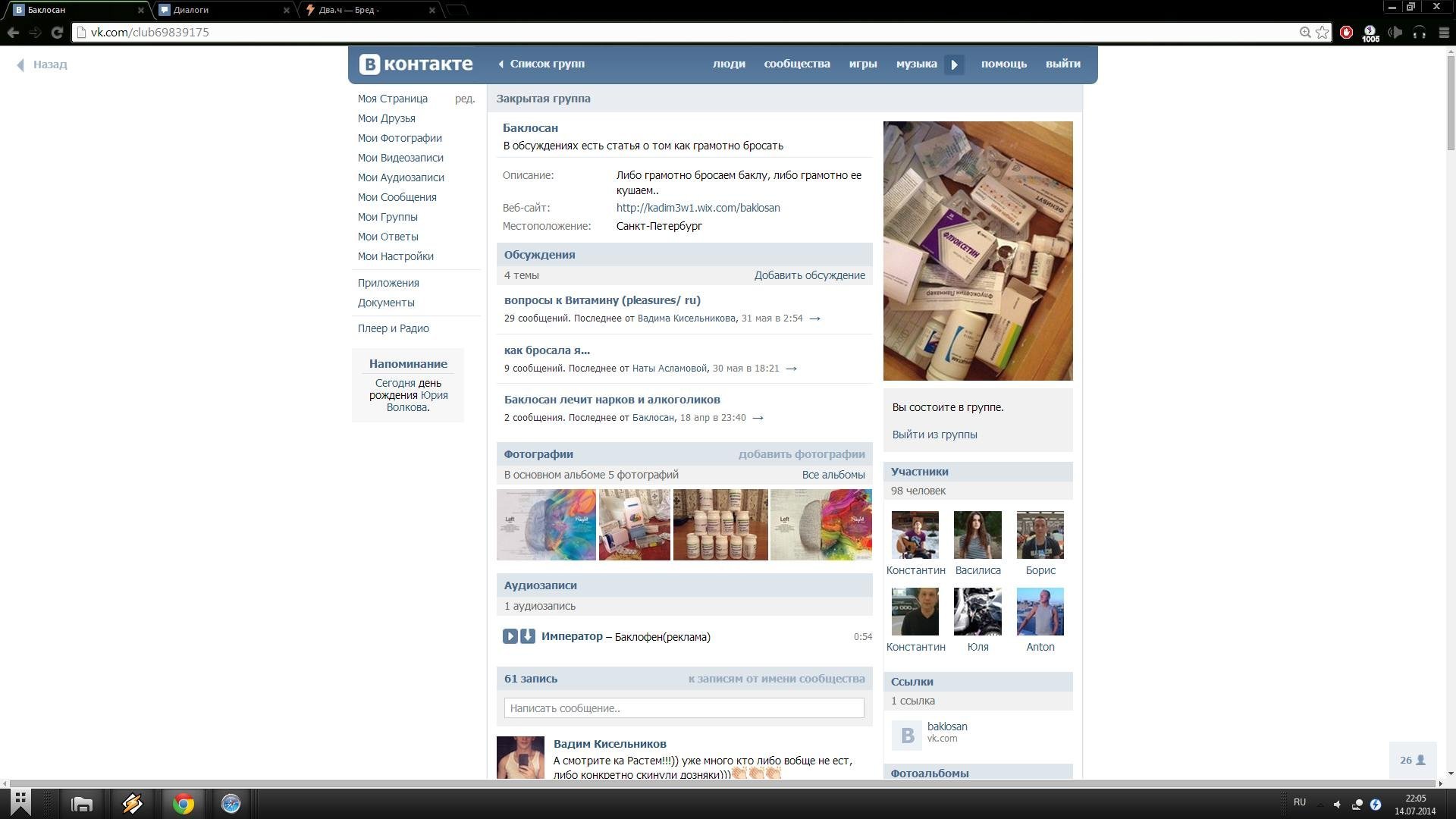This screenshot has width=1456, height=819.
Task: Click the Написать сообщение input field
Action: [683, 708]
